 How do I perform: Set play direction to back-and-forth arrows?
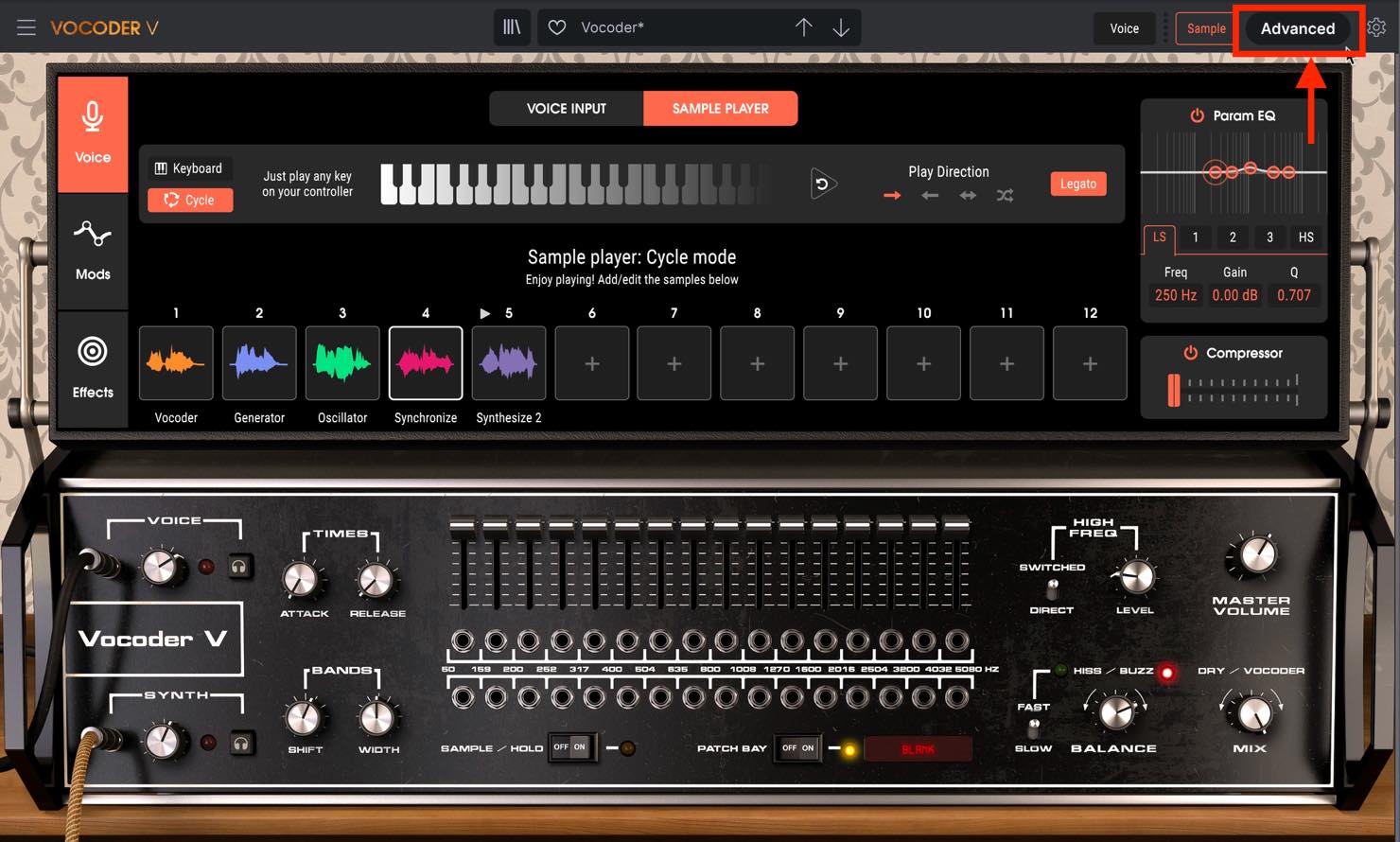968,196
